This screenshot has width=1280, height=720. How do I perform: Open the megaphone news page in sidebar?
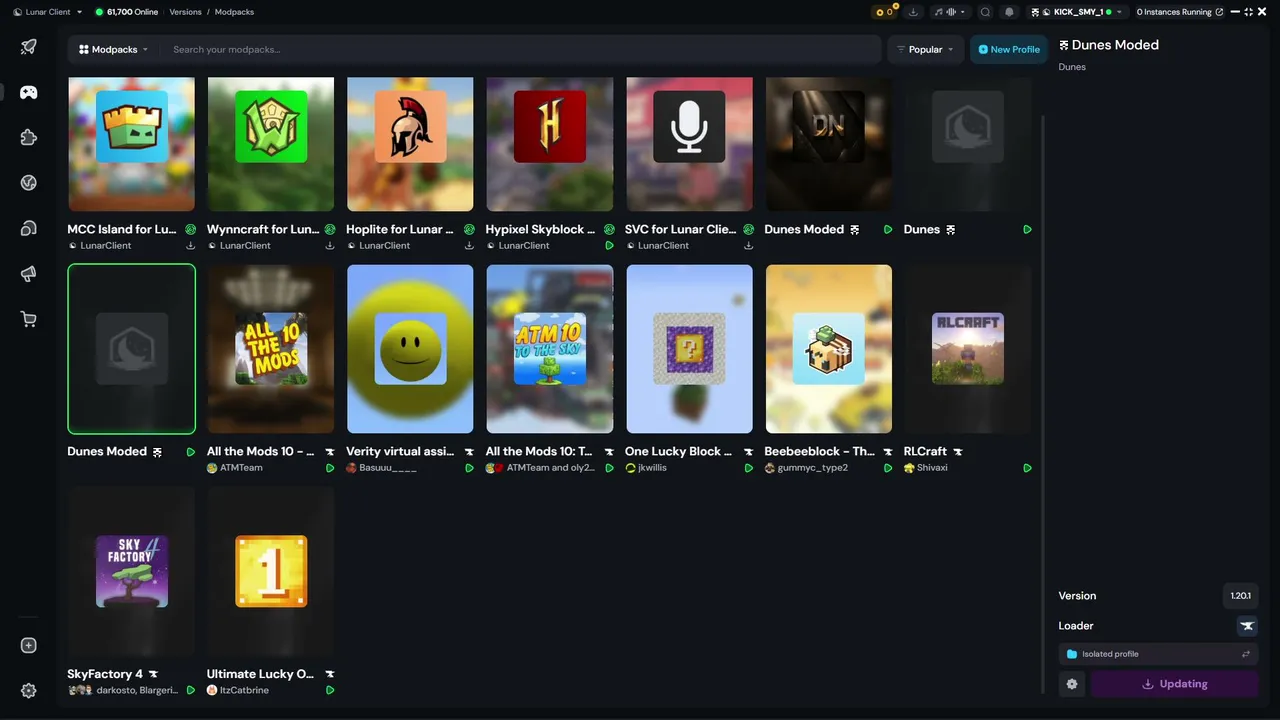(x=29, y=274)
